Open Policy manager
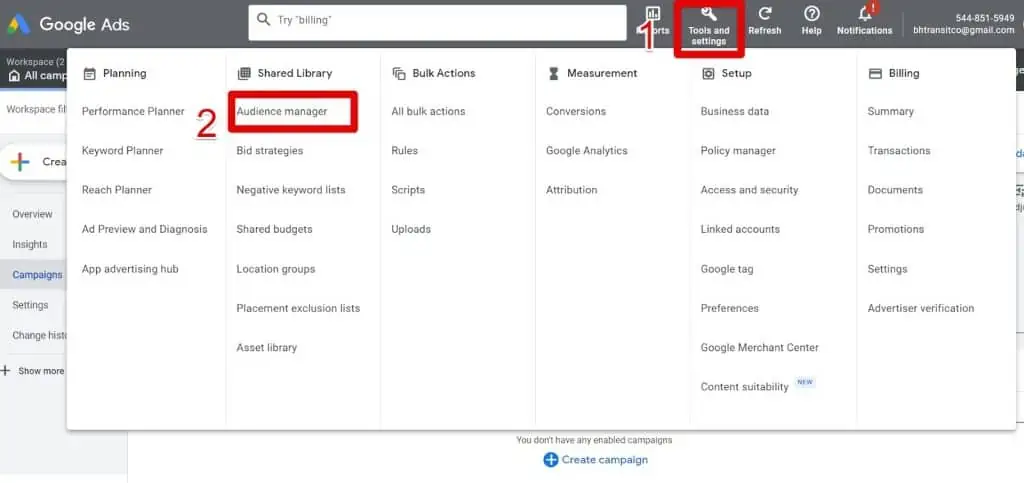1024x483 pixels. pos(738,151)
